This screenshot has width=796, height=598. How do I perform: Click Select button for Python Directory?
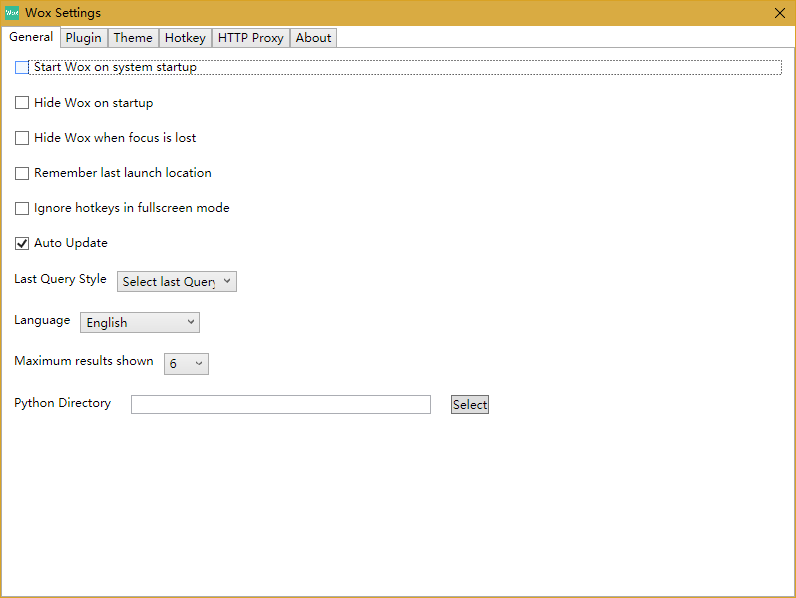point(470,405)
